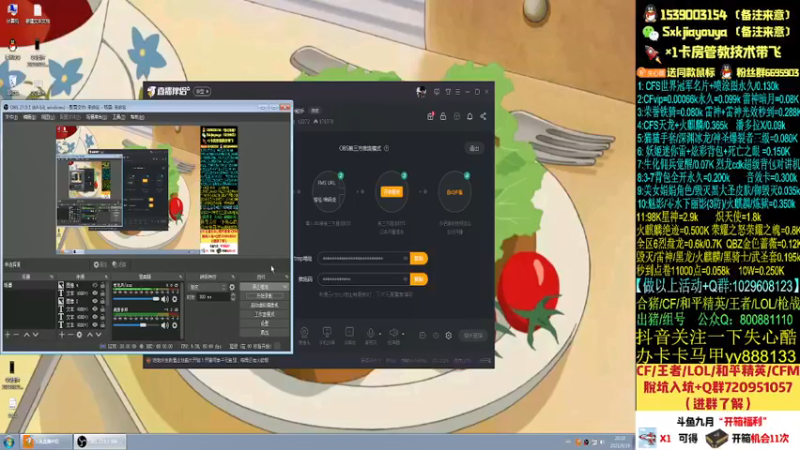The width and height of the screenshot is (800, 450).
Task: Toggle visibility of 图像 4 source
Action: pyautogui.click(x=95, y=286)
